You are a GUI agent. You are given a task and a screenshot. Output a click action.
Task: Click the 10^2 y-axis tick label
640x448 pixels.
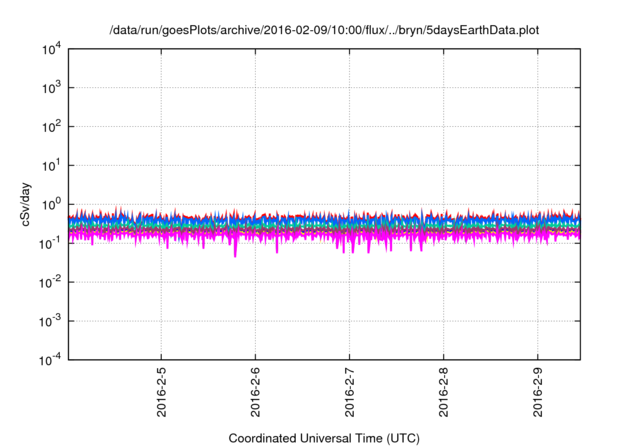coord(51,127)
